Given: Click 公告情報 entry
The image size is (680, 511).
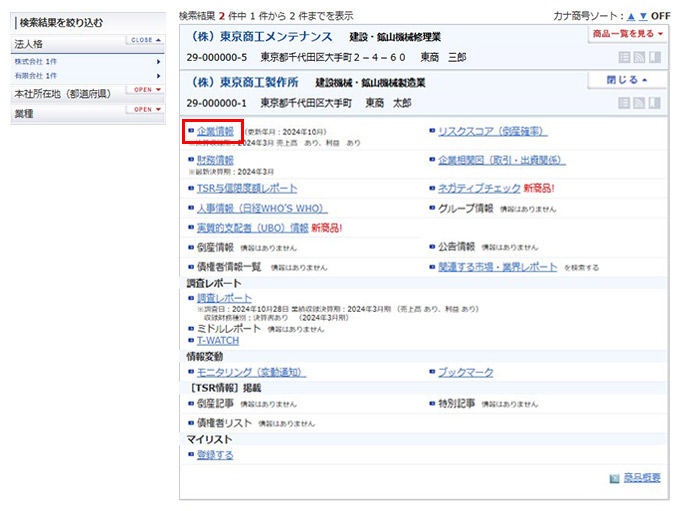Looking at the screenshot, I should [x=456, y=247].
